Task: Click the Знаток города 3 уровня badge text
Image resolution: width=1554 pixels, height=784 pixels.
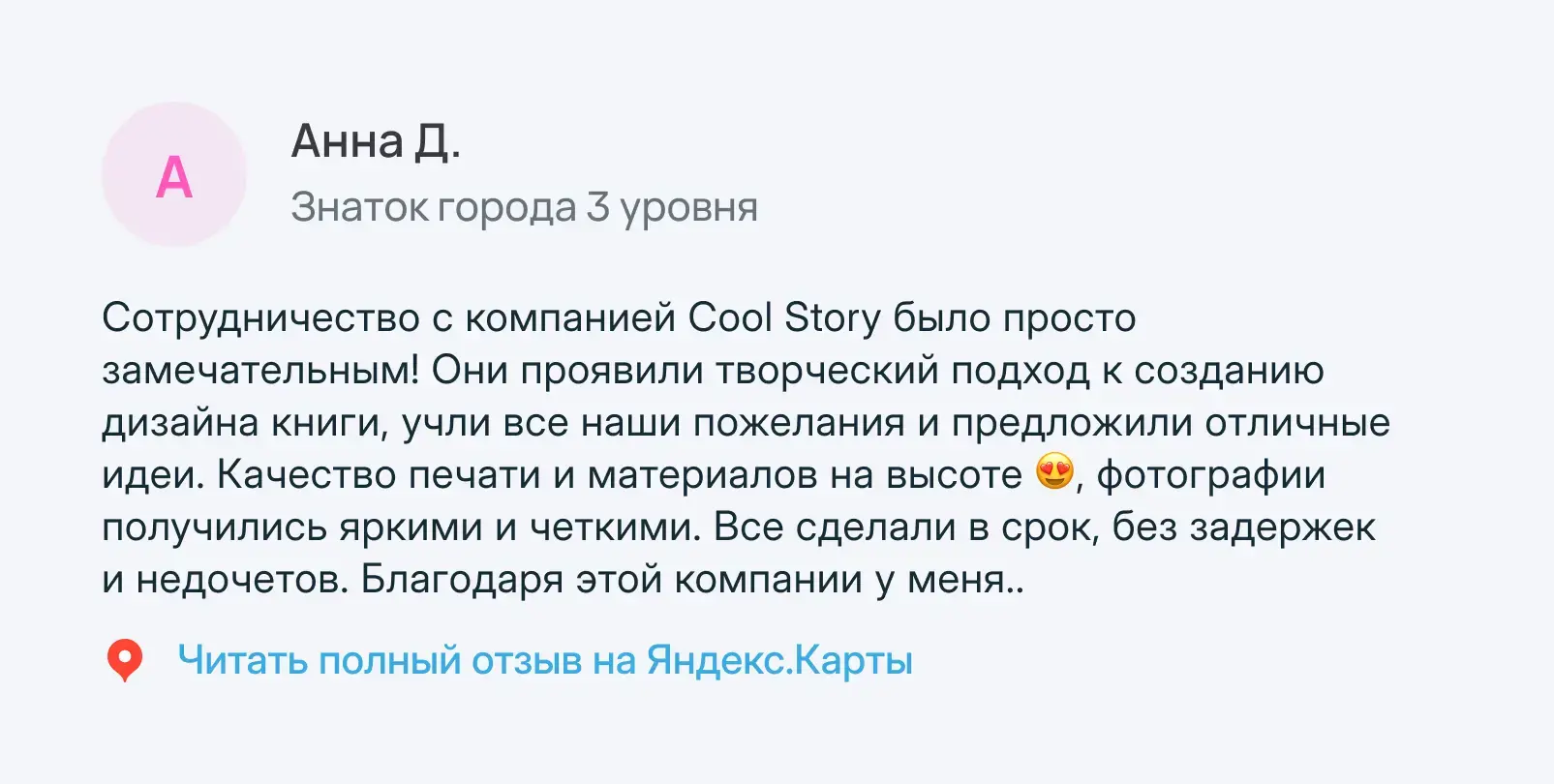Action: pos(524,207)
